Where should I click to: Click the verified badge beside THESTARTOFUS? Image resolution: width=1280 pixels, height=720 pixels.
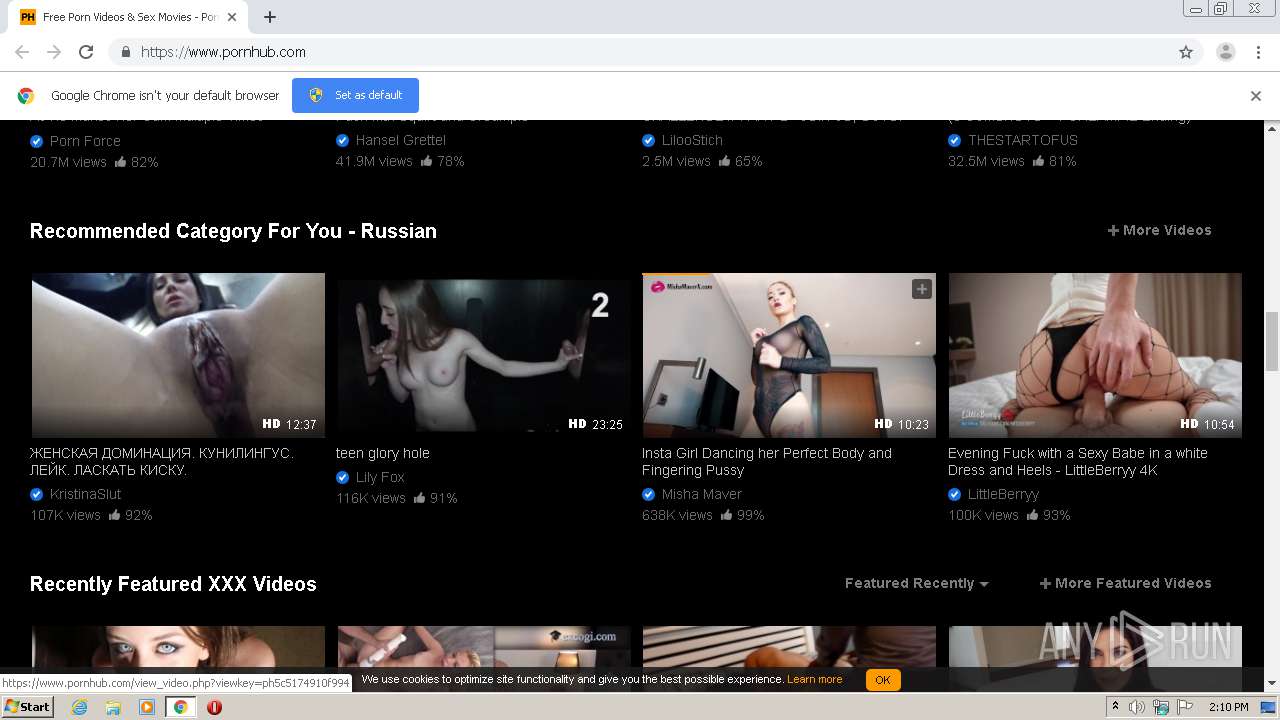[x=955, y=140]
